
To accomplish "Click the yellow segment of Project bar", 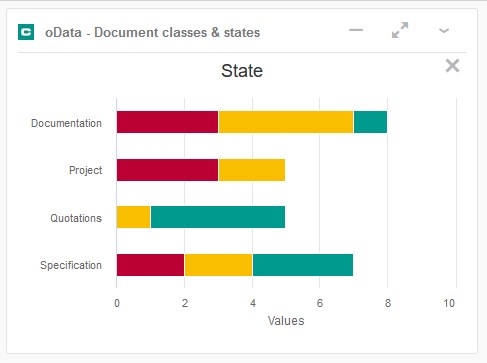I will pos(252,170).
